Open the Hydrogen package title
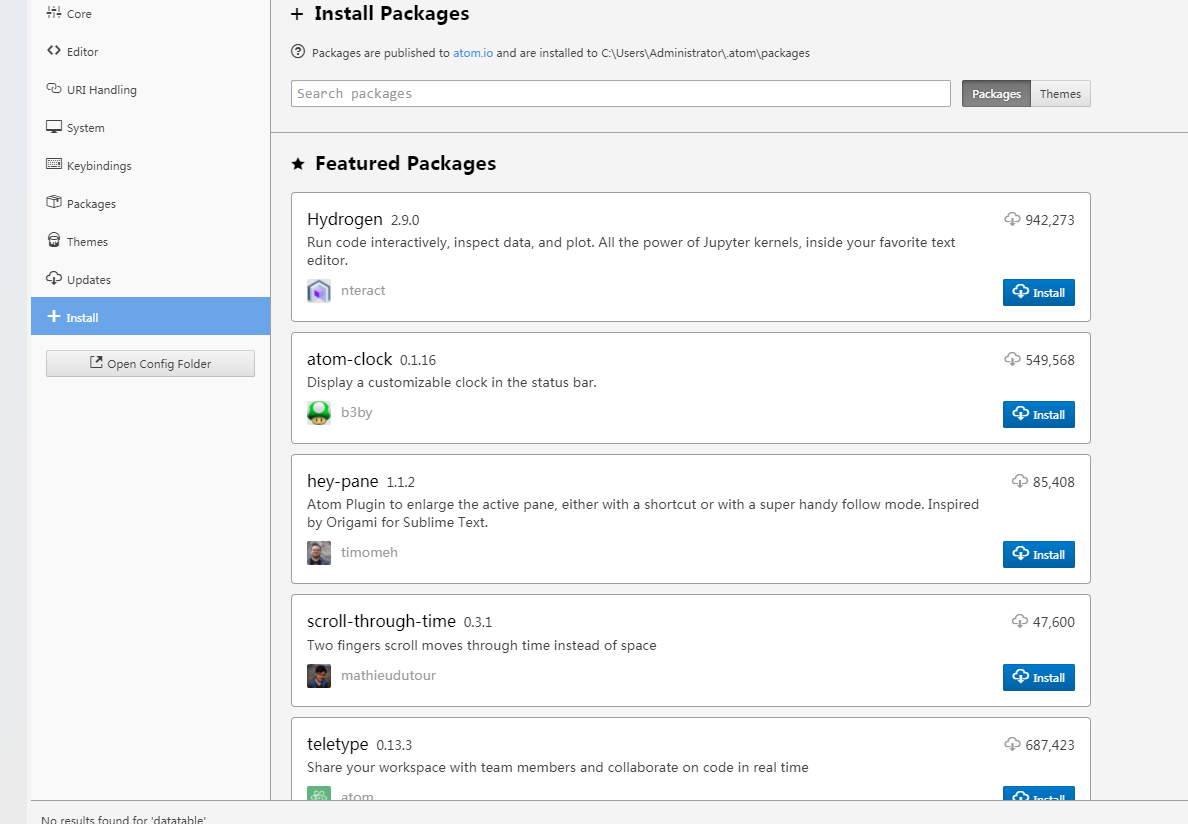Screen dimensions: 1188x824 (x=345, y=220)
